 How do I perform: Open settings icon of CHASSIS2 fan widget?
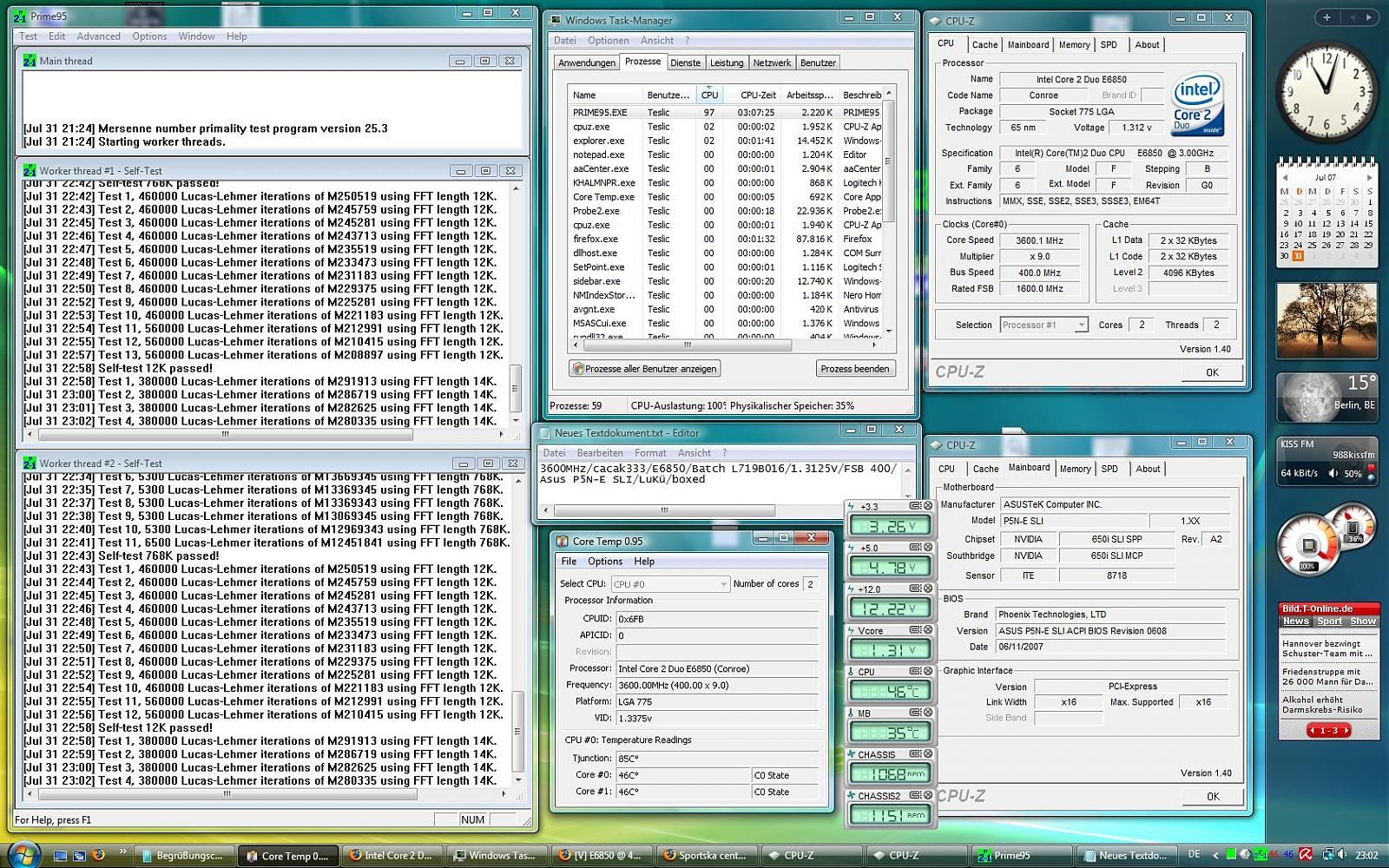pyautogui.click(x=915, y=794)
